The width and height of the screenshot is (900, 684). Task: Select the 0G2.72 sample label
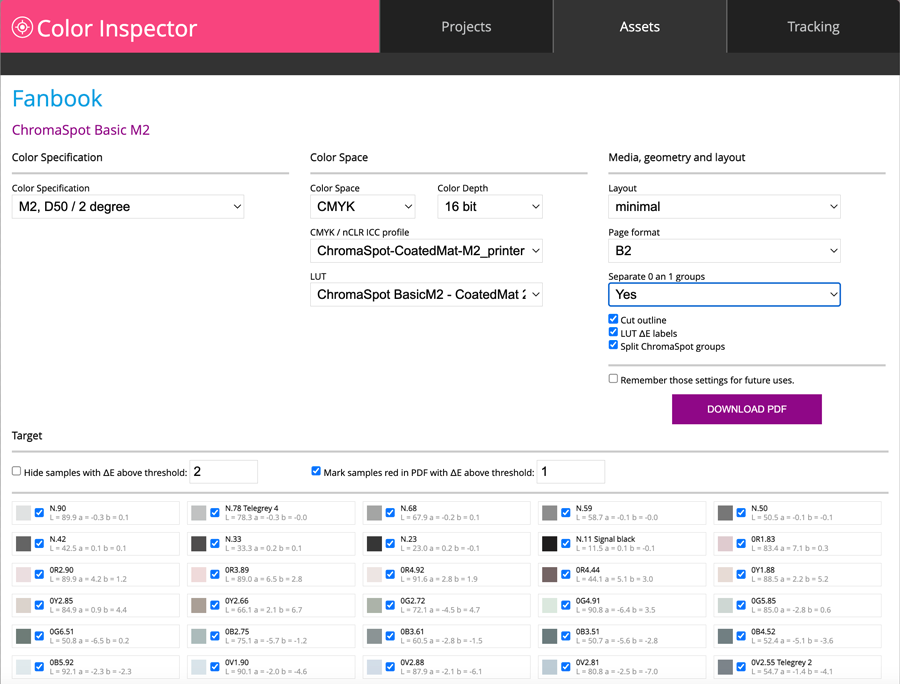(x=413, y=601)
